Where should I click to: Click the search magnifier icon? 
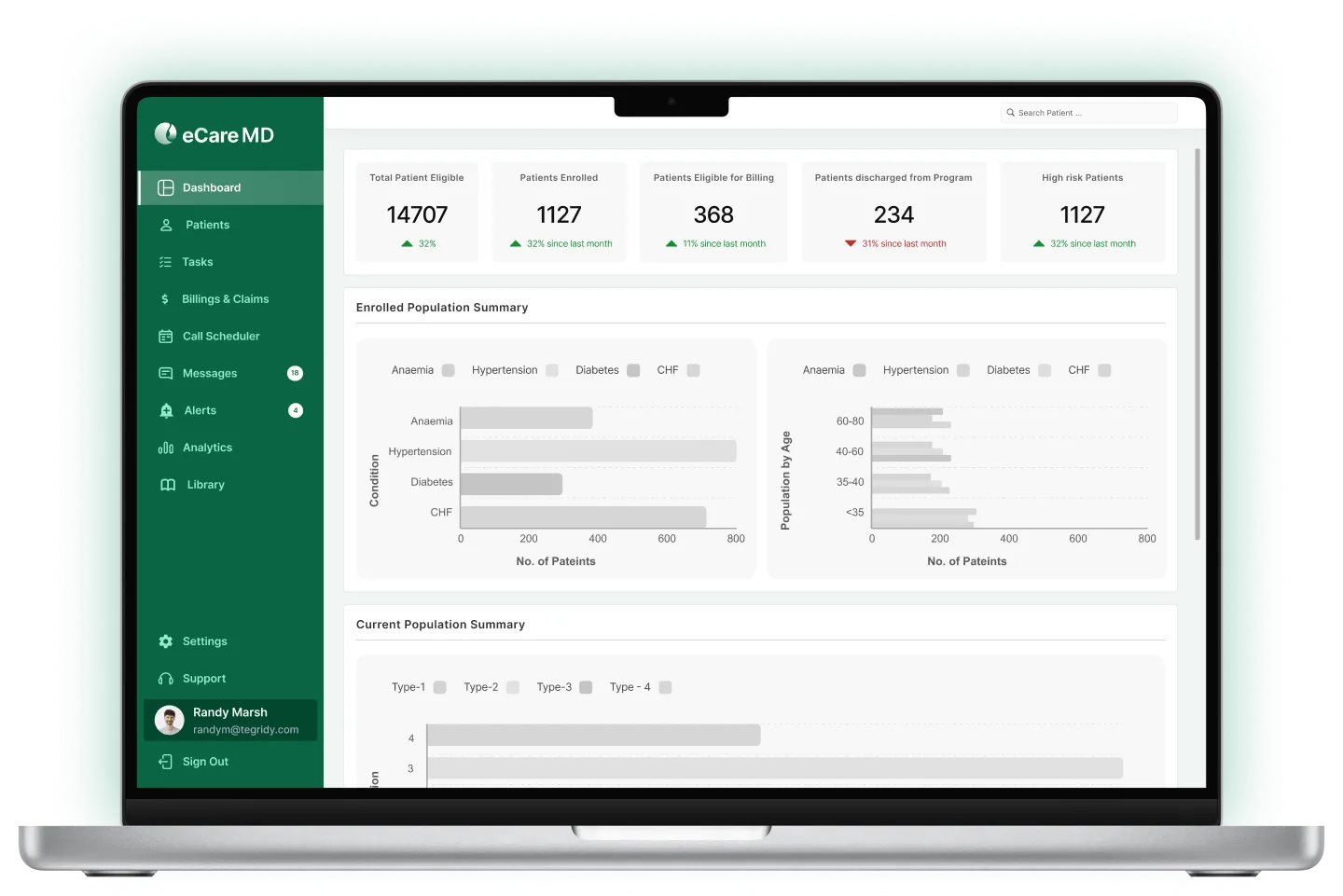click(1010, 113)
